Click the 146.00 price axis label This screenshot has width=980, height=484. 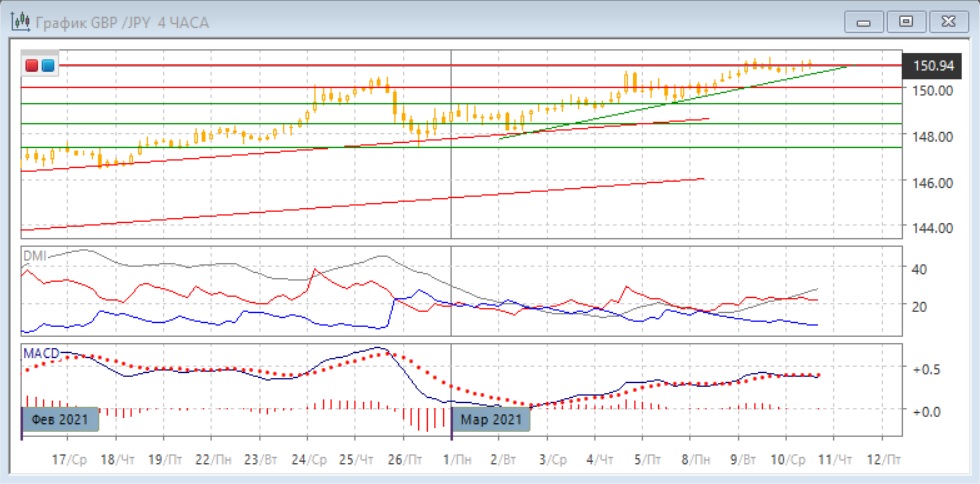pos(932,182)
